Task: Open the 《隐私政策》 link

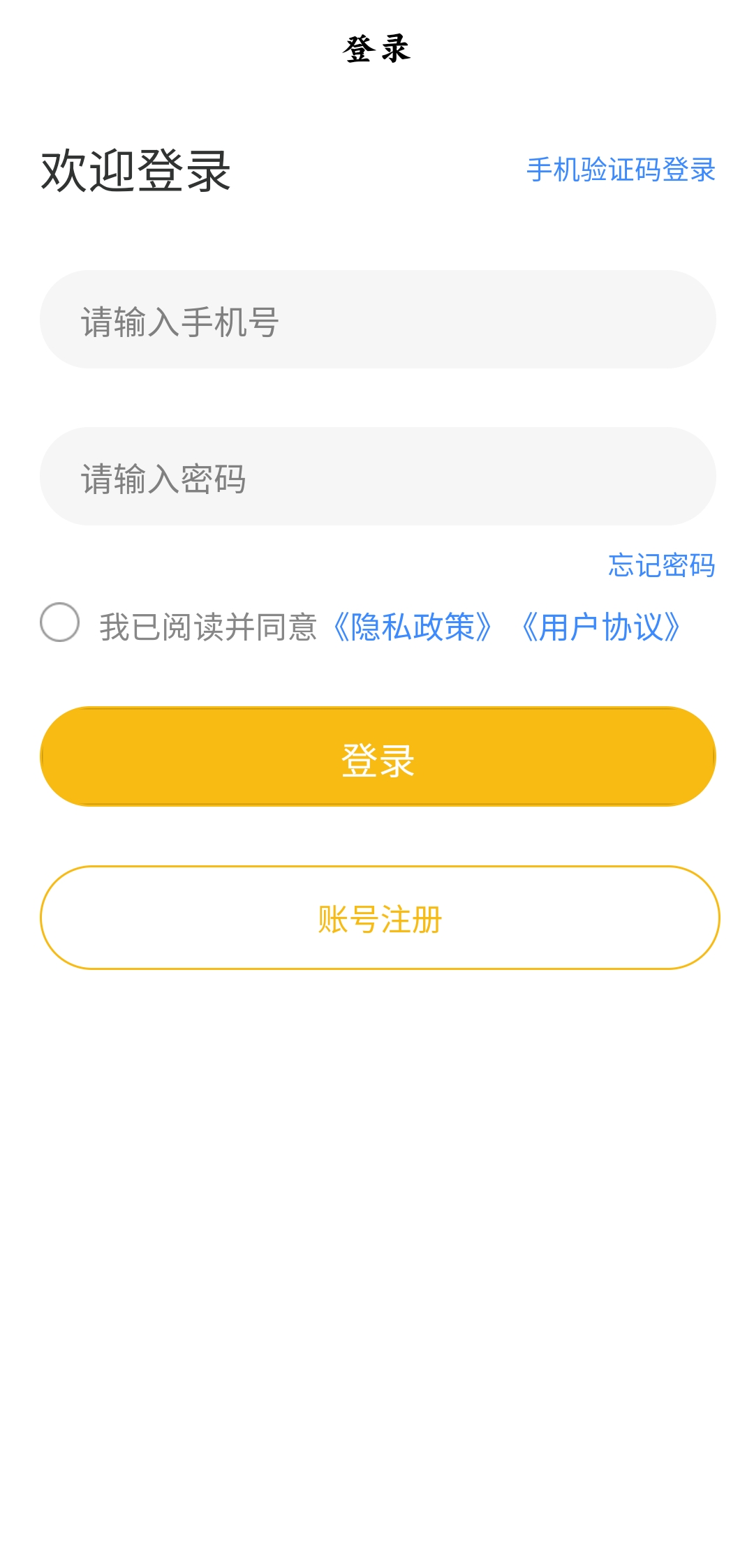Action: [413, 627]
